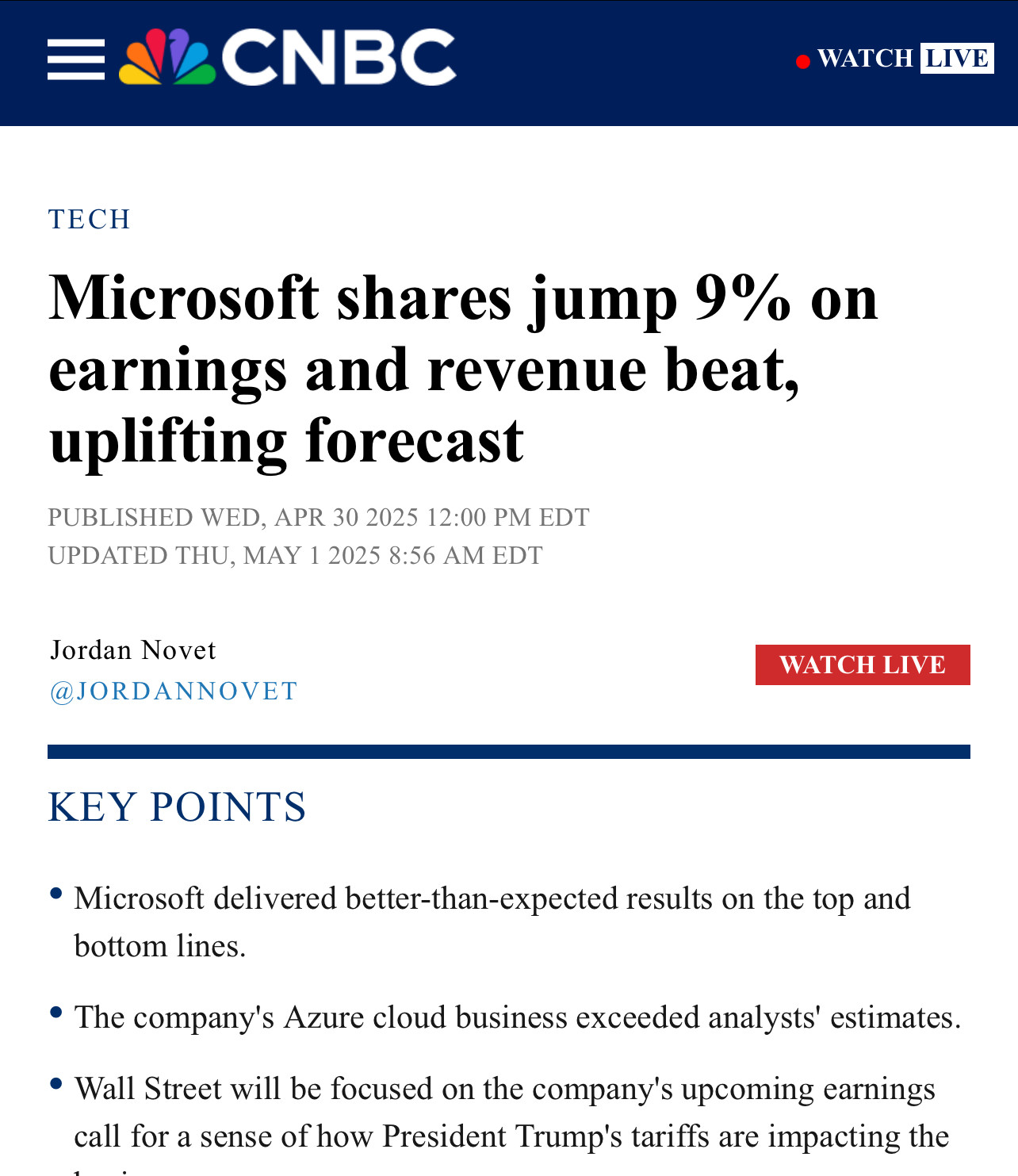
Task: Click the Published Wed, Apr 30 timestamp
Action: pyautogui.click(x=319, y=517)
